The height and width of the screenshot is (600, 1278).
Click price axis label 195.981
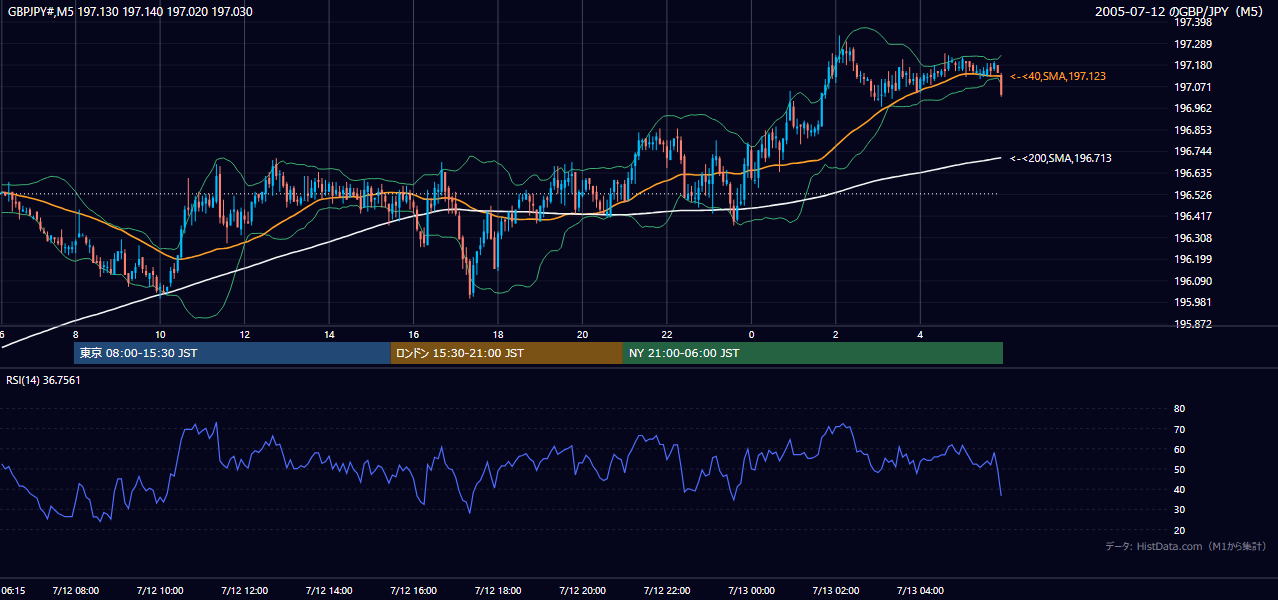[1193, 302]
